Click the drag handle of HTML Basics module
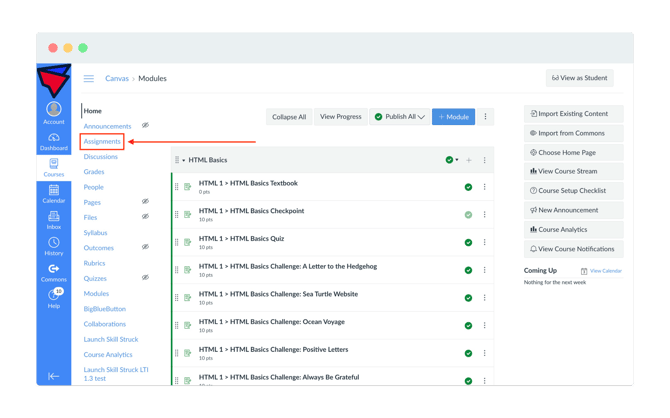This screenshot has height=418, width=670. 177,160
